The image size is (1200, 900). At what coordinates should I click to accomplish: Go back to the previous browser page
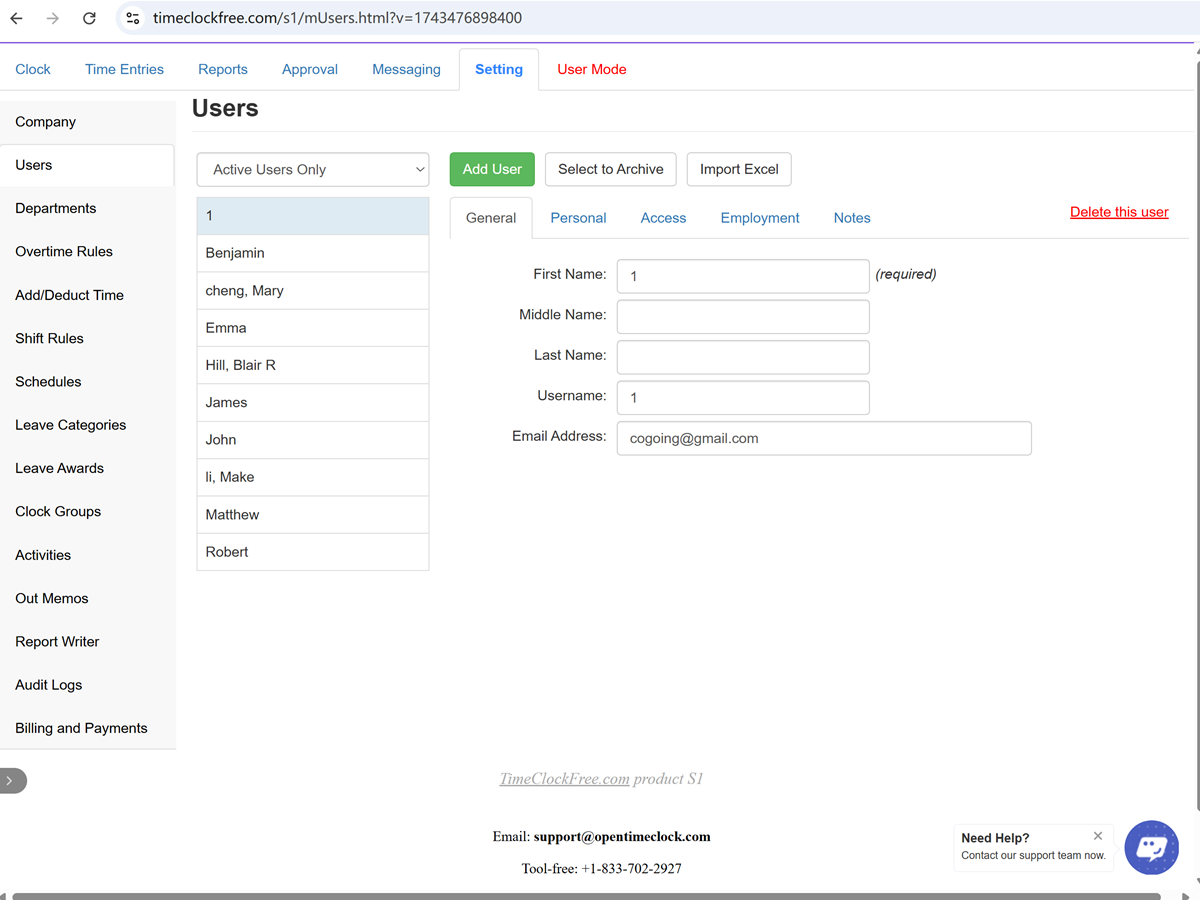[x=17, y=18]
